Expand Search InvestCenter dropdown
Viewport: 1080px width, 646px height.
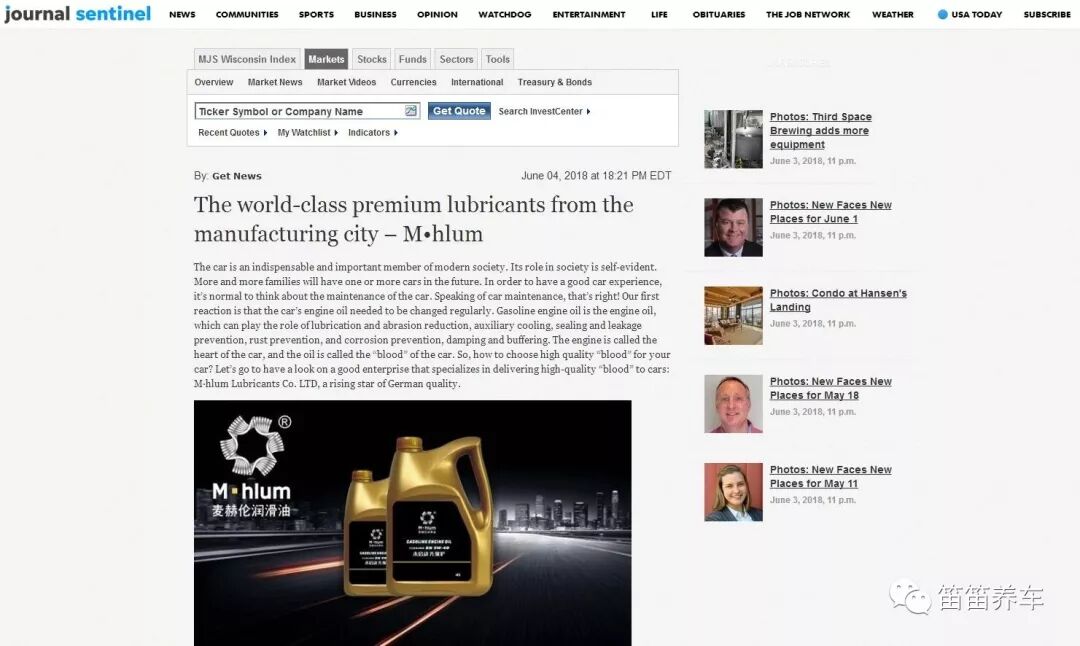(544, 111)
